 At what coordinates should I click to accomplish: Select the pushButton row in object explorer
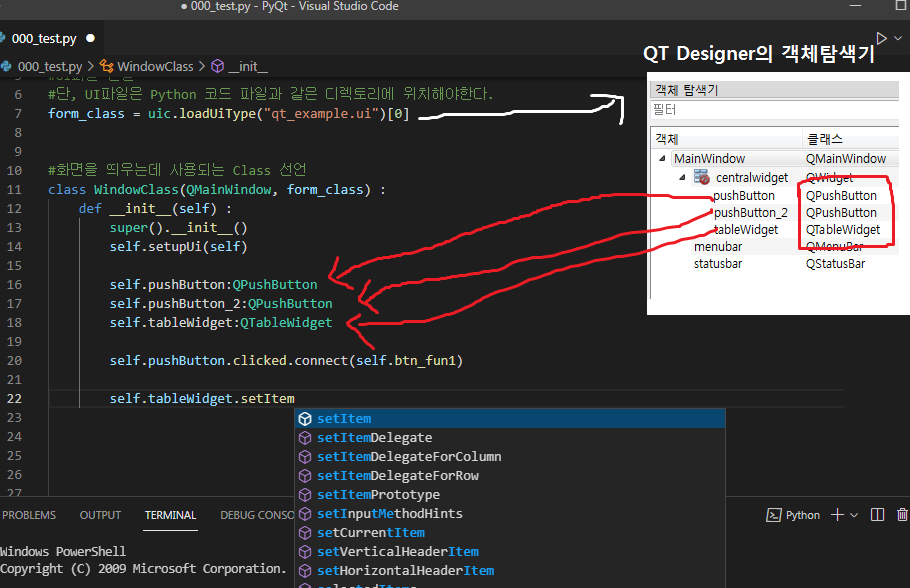743,196
